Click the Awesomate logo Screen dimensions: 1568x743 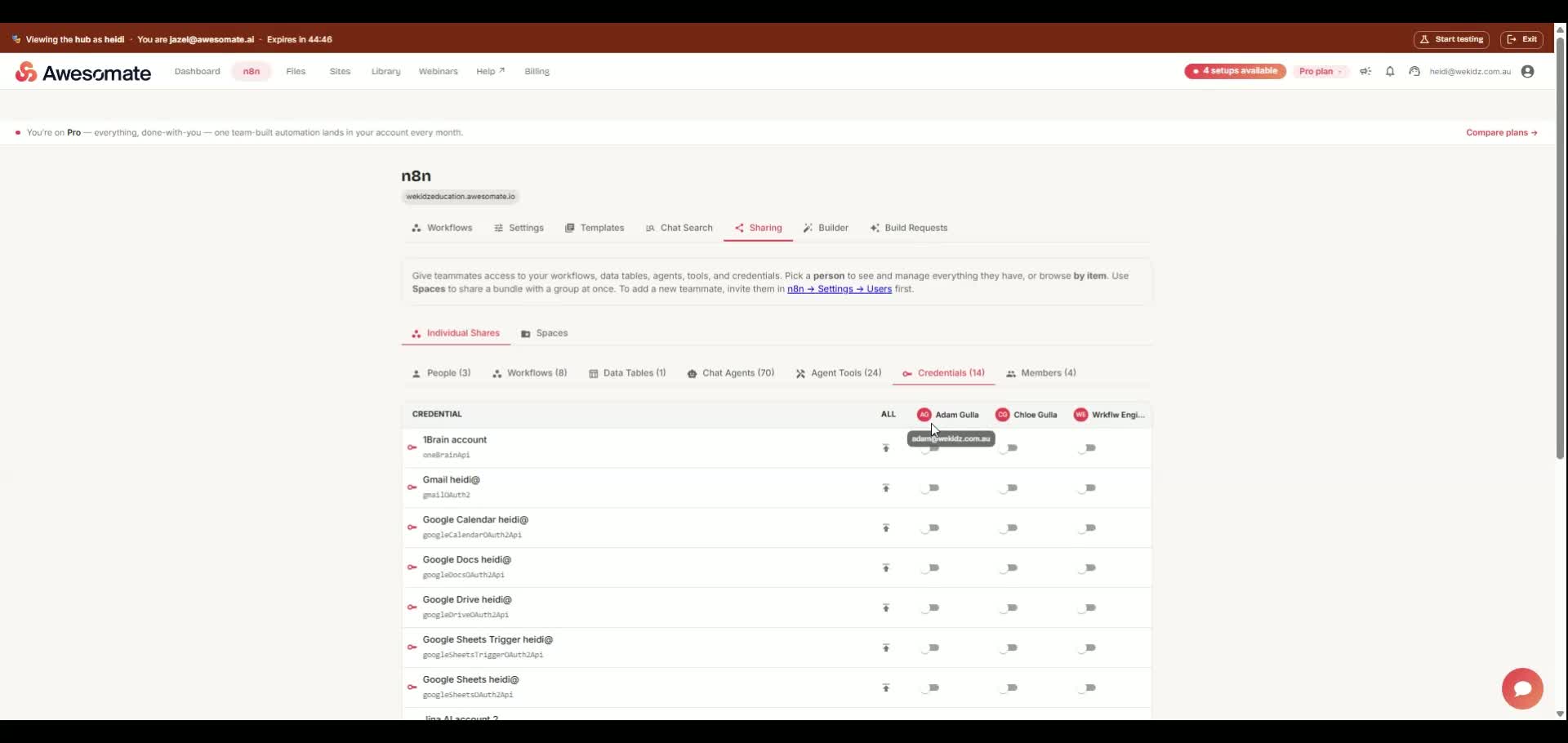pyautogui.click(x=83, y=73)
